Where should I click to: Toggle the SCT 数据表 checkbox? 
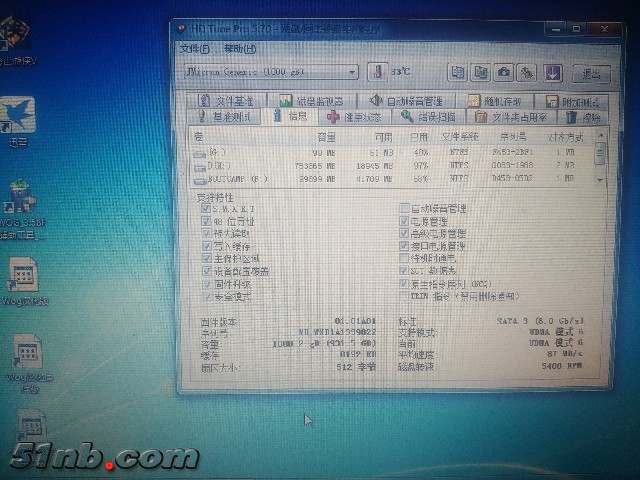point(404,270)
